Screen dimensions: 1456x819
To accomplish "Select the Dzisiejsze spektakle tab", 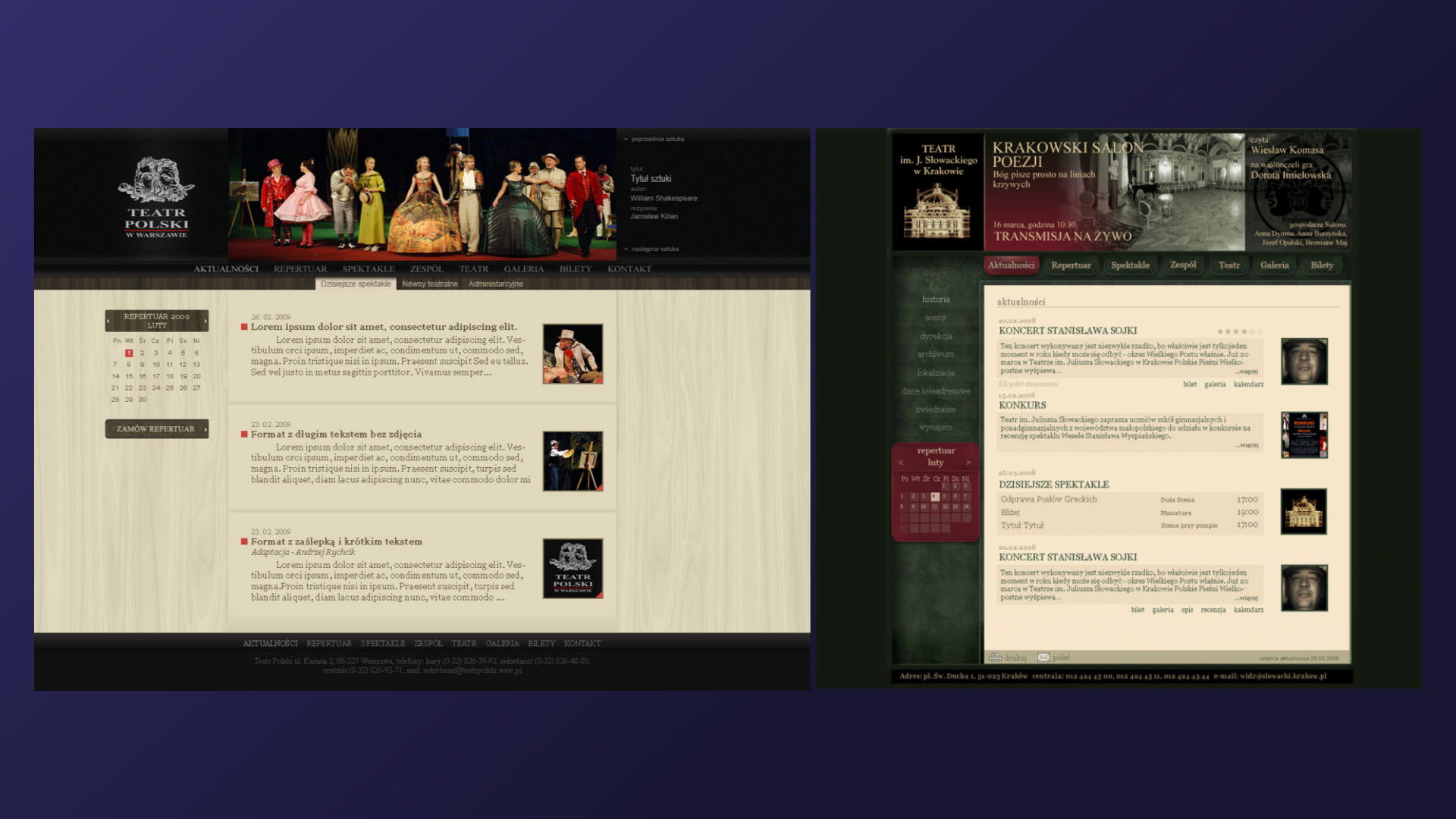I will [x=355, y=284].
